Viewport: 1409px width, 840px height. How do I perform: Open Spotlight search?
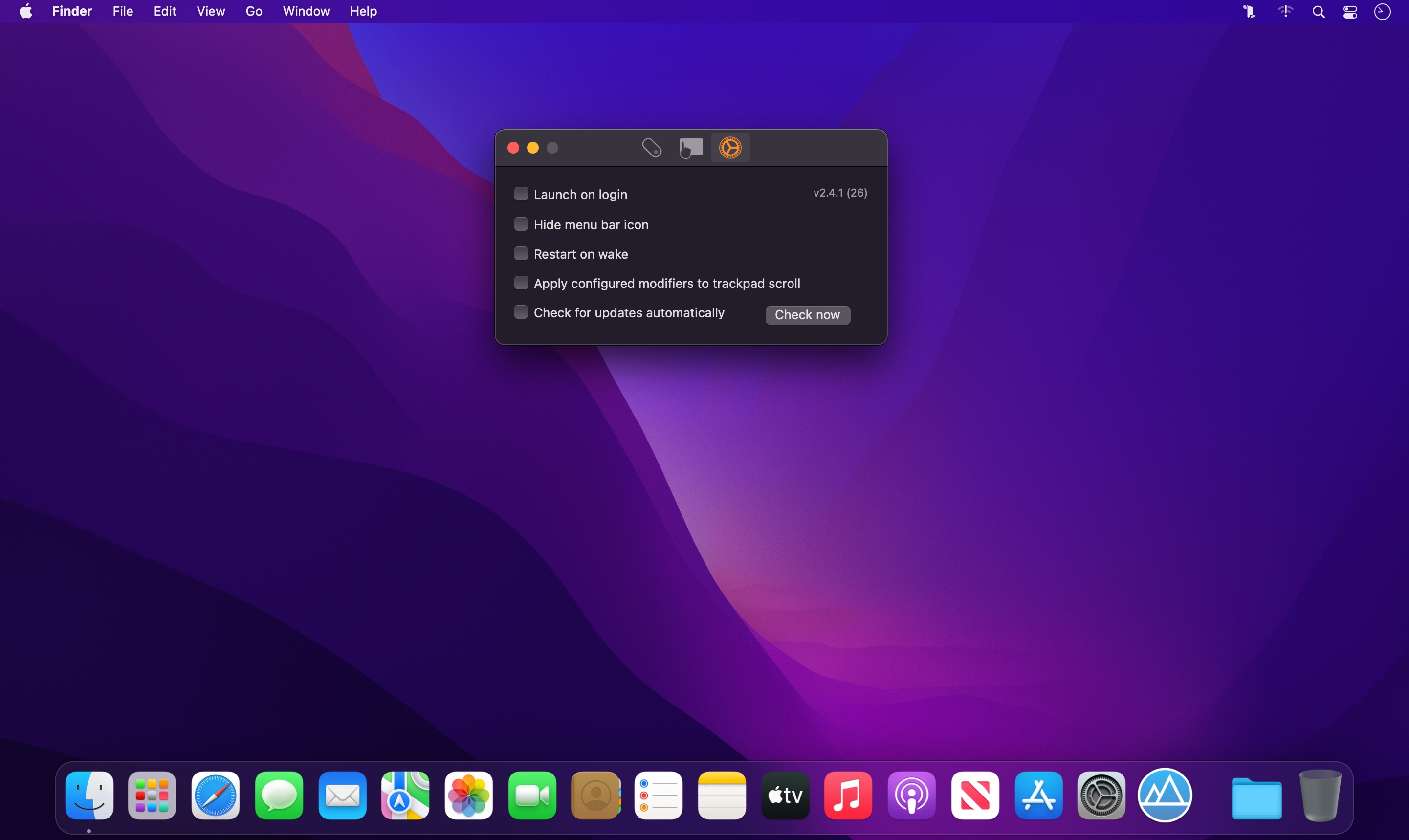[x=1319, y=12]
